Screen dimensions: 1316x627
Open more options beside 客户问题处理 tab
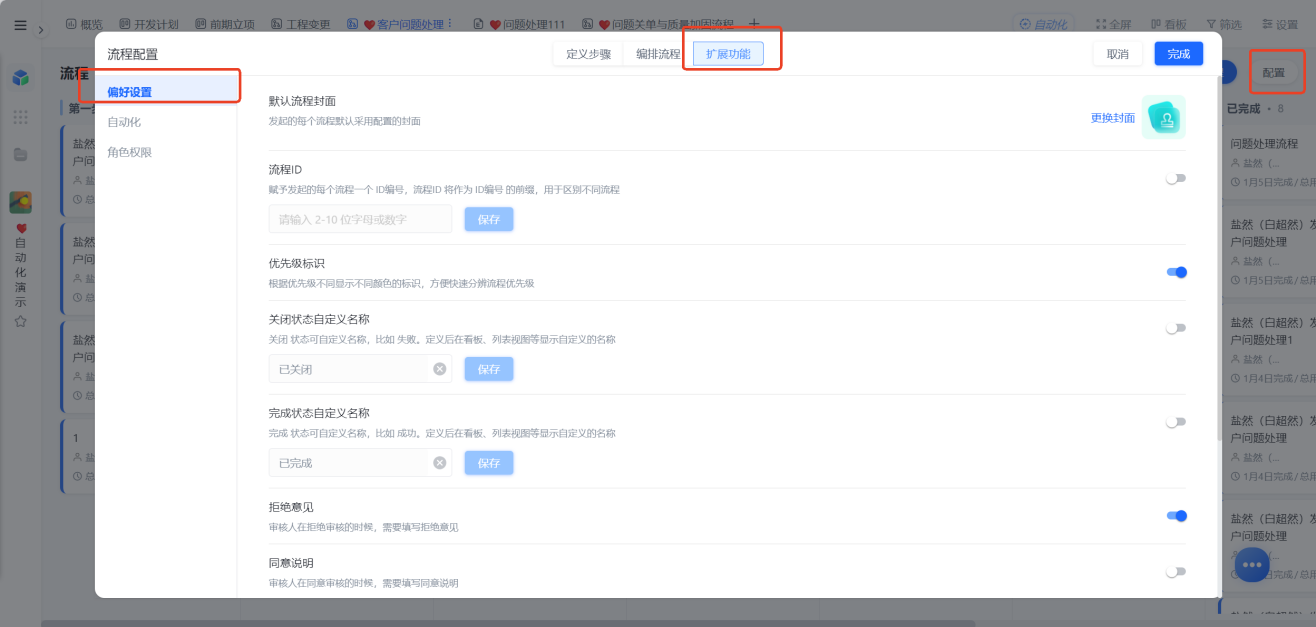(x=449, y=24)
